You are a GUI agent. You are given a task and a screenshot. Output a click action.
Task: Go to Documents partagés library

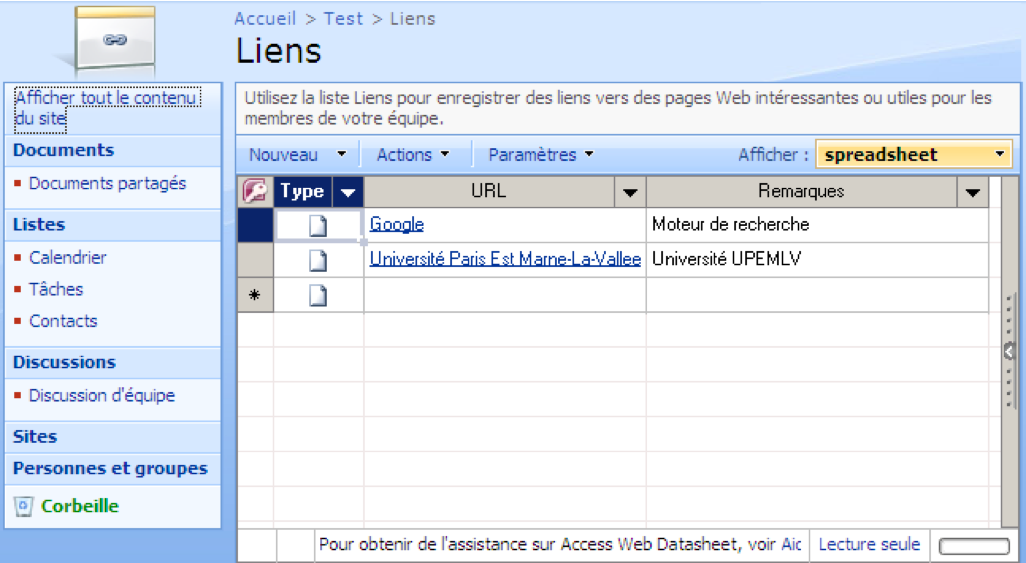click(107, 184)
